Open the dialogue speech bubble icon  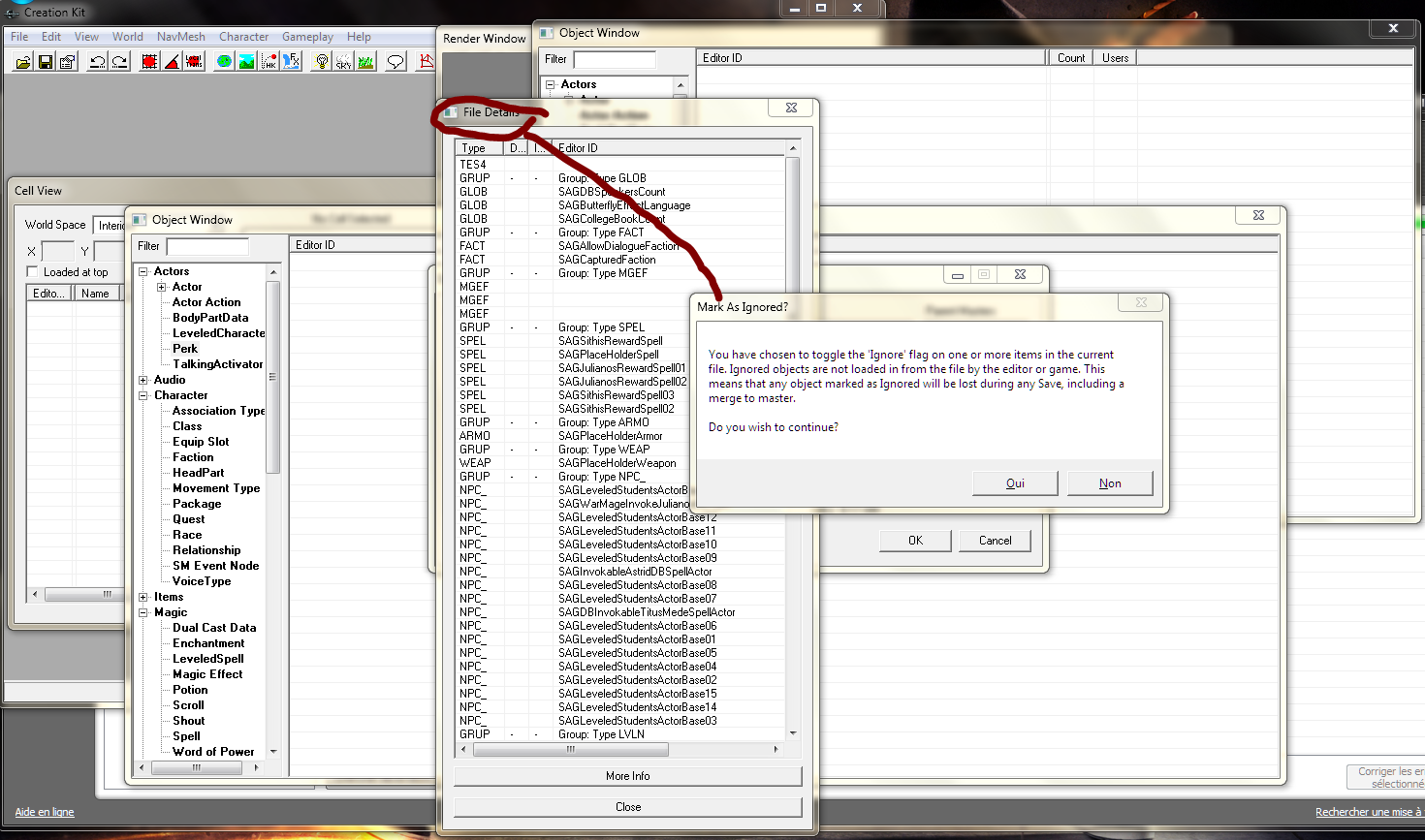[x=396, y=62]
